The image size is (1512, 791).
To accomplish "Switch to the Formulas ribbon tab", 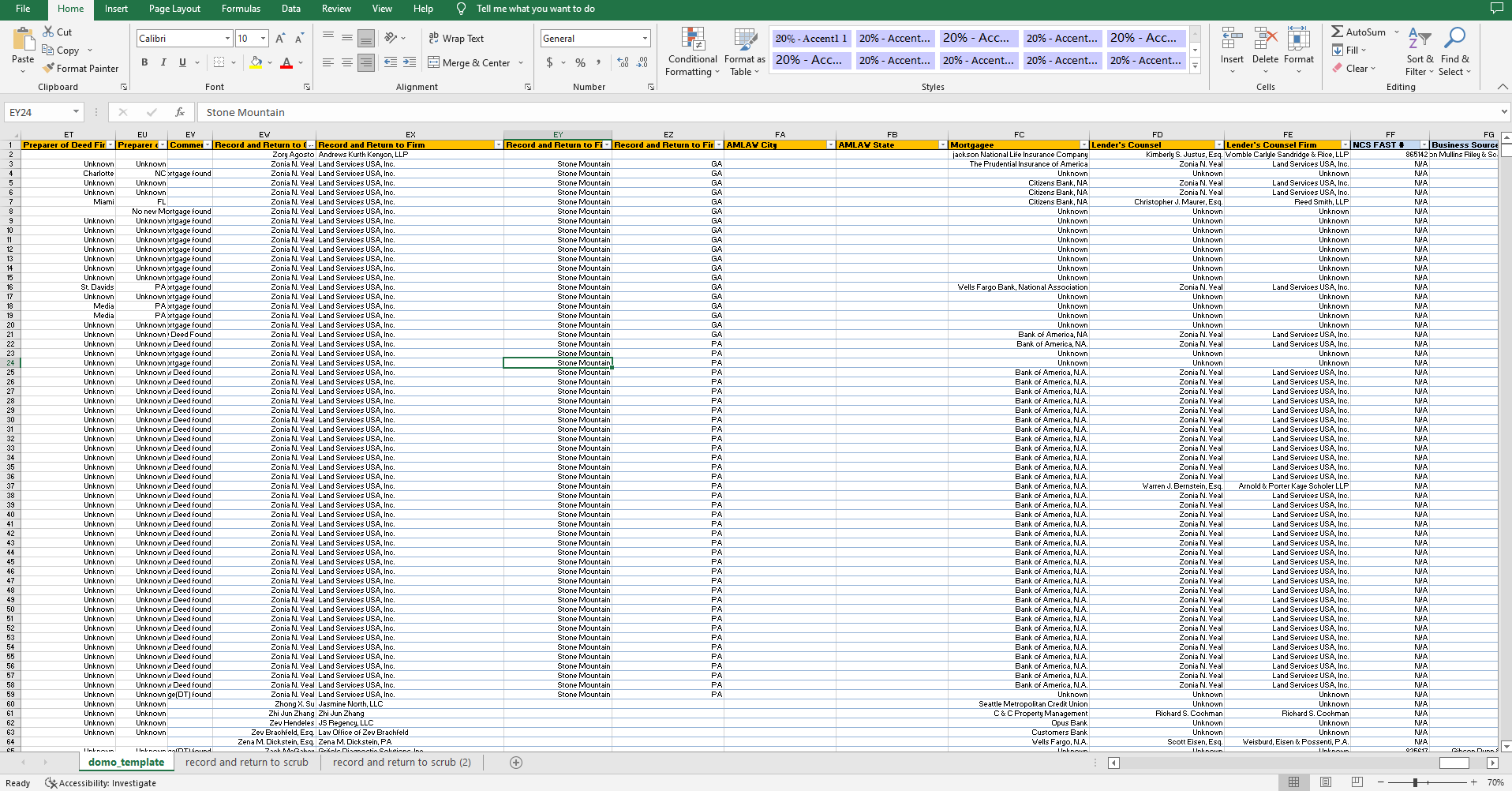I will [241, 9].
